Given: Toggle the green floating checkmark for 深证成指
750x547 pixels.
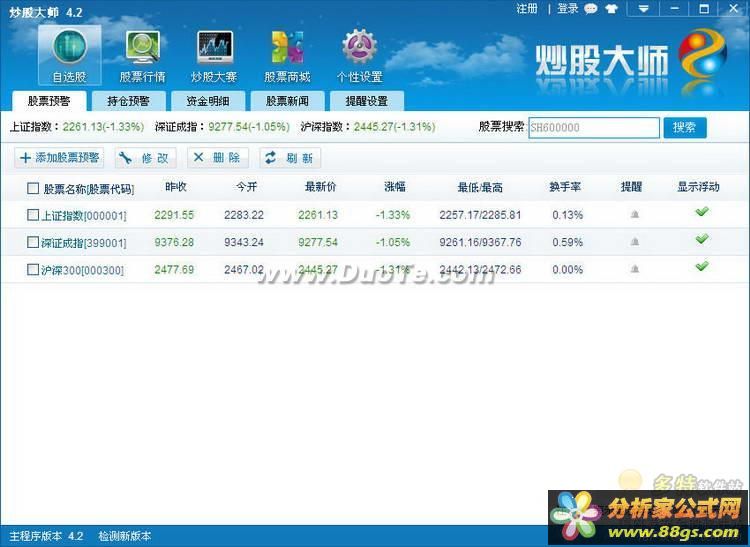Looking at the screenshot, I should tap(702, 239).
